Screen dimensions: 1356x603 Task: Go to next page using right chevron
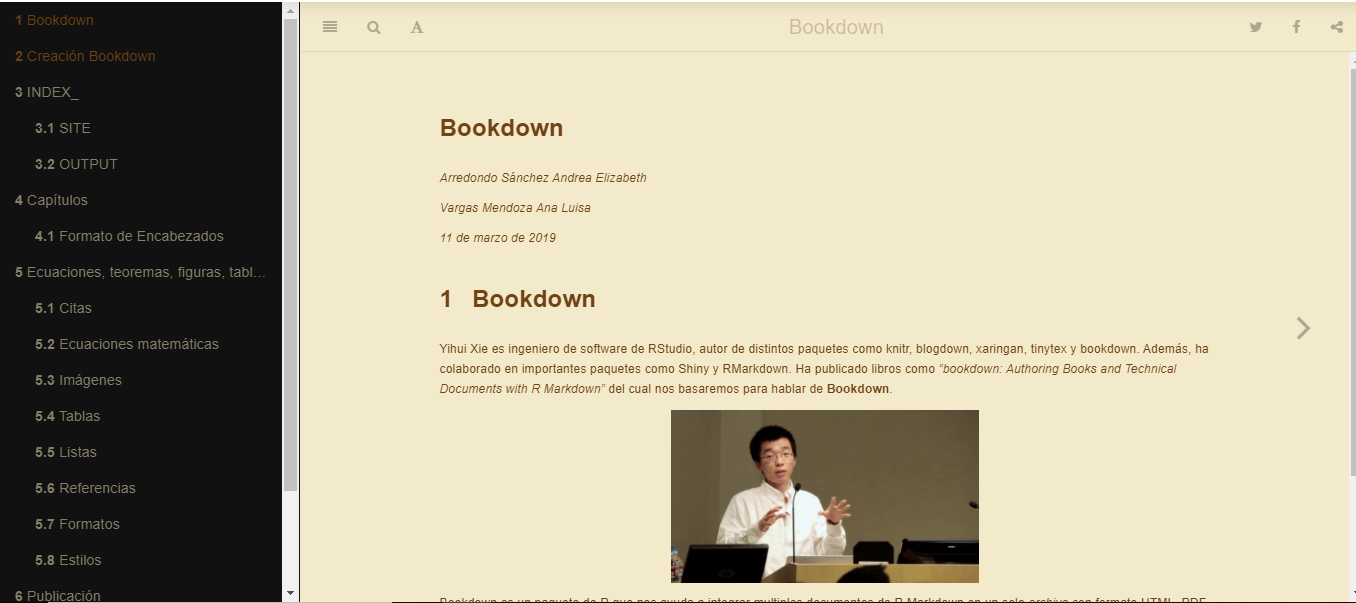1303,328
